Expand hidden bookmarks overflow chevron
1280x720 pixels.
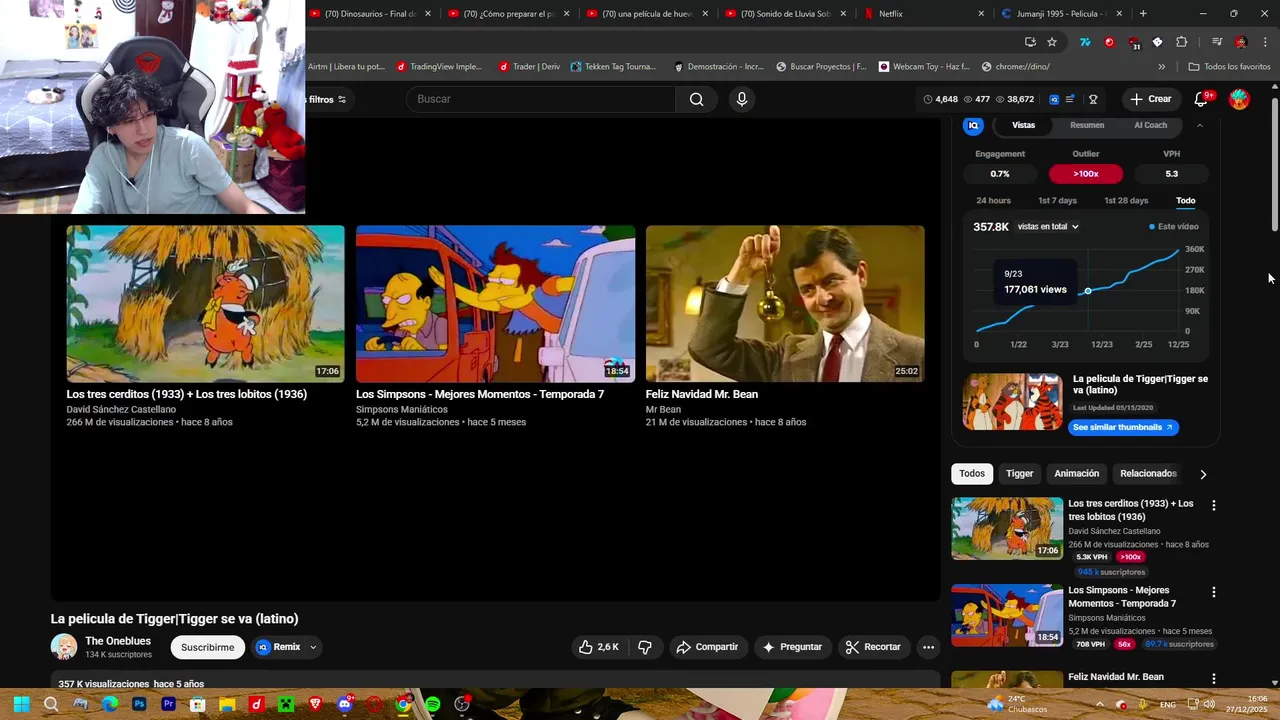point(1161,67)
